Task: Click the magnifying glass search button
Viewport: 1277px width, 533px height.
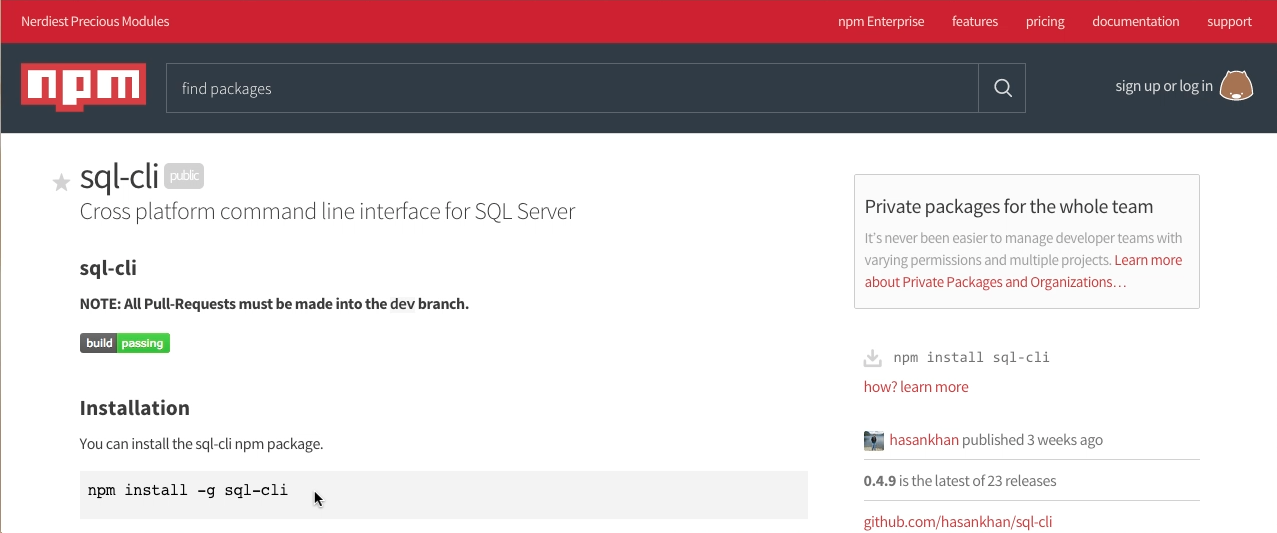Action: [x=1002, y=88]
